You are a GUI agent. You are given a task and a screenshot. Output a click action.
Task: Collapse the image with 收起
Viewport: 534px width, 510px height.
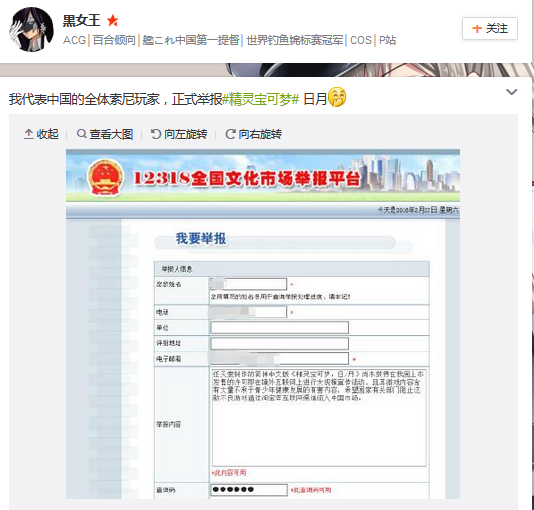tap(41, 134)
